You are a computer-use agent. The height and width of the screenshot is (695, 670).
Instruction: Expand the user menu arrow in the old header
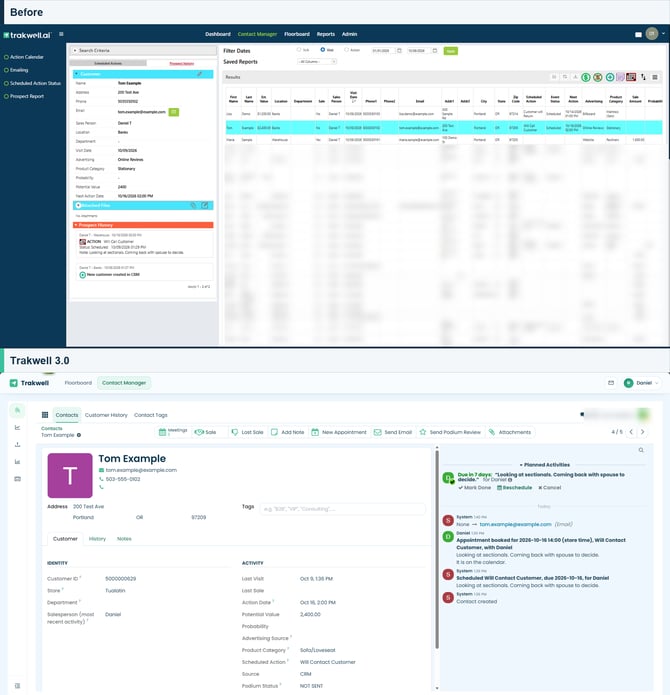click(x=663, y=34)
